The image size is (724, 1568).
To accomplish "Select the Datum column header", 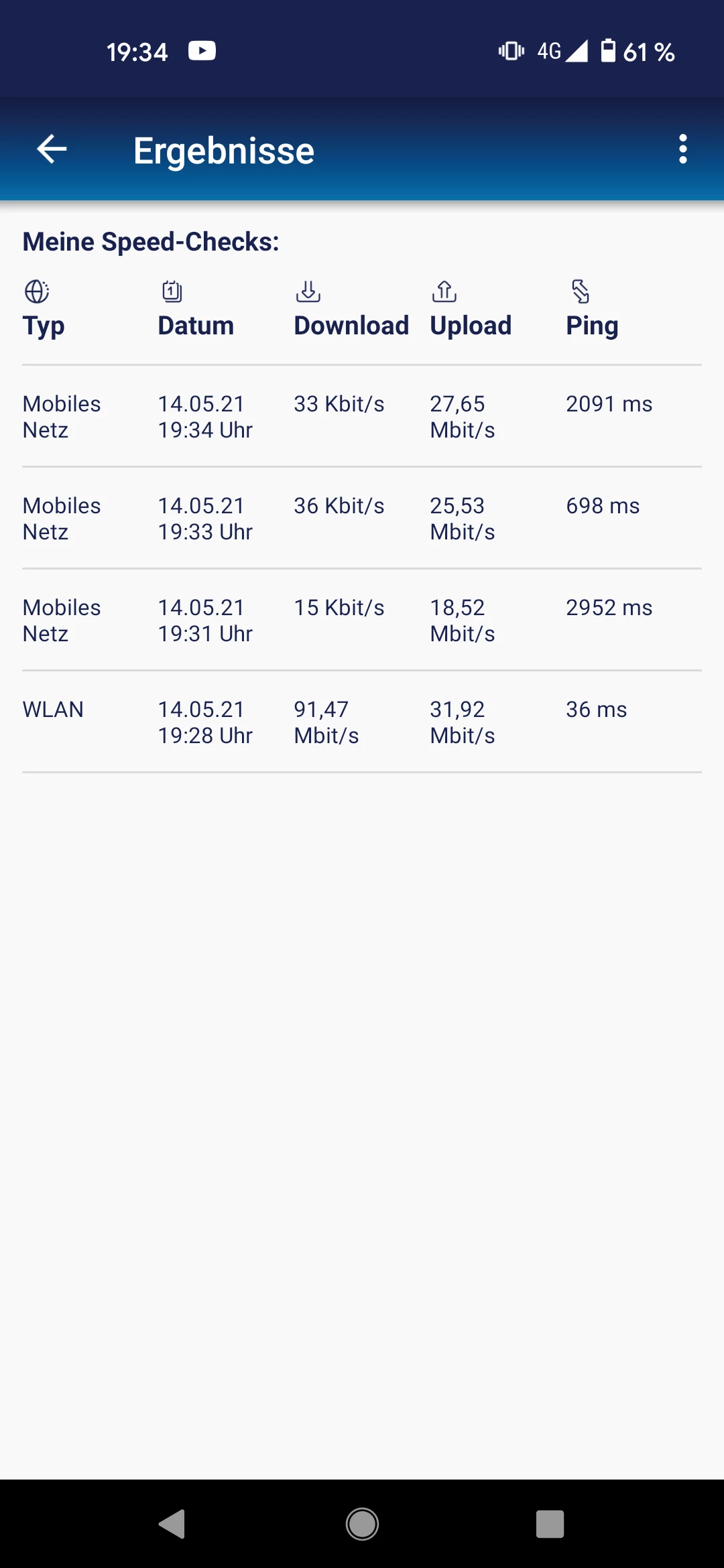I will (x=196, y=326).
